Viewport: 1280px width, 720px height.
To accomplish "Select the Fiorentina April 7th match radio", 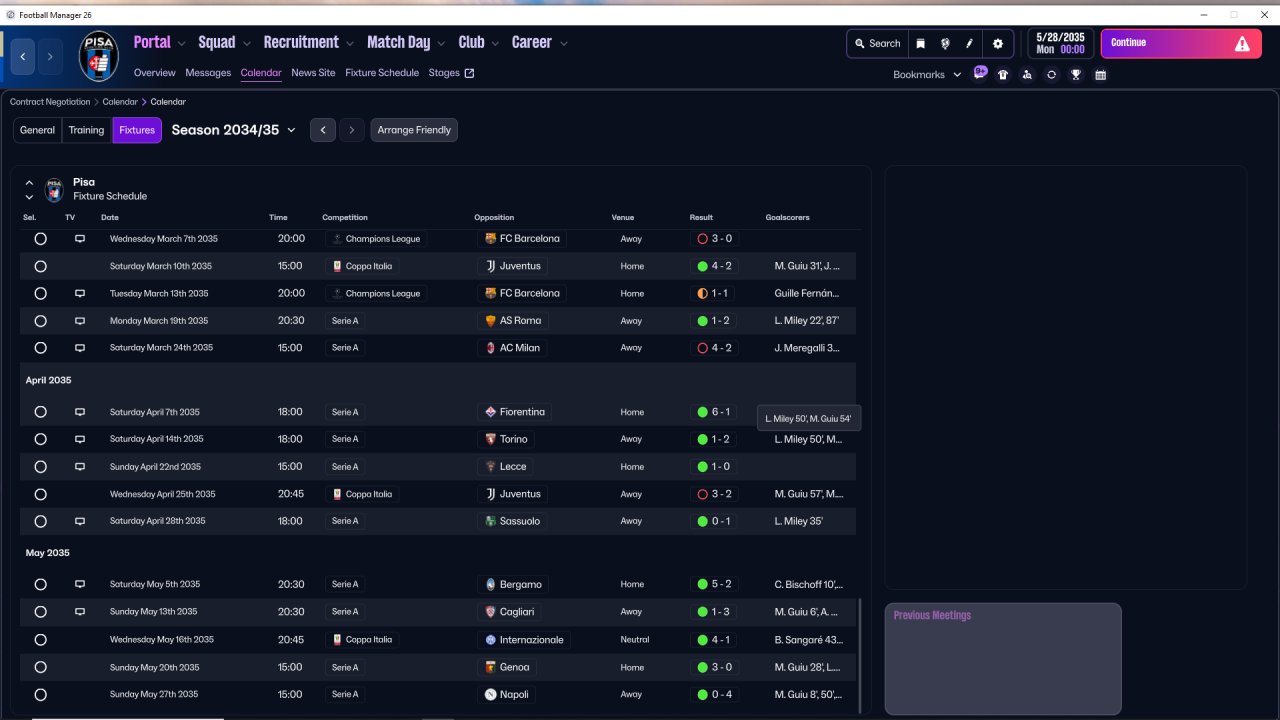I will tap(40, 412).
